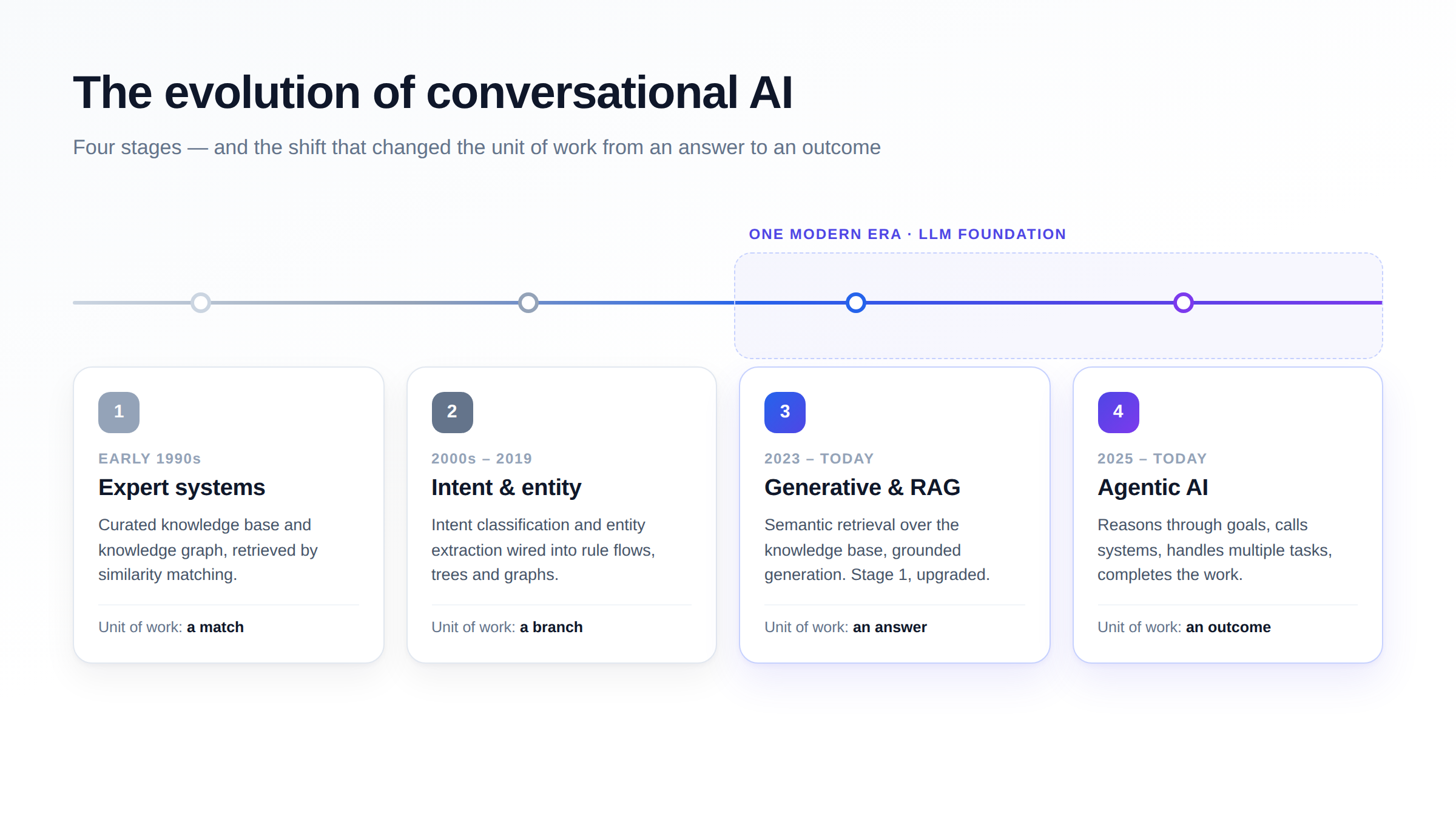
Task: Click the Expert systems card heading
Action: pyautogui.click(x=182, y=488)
